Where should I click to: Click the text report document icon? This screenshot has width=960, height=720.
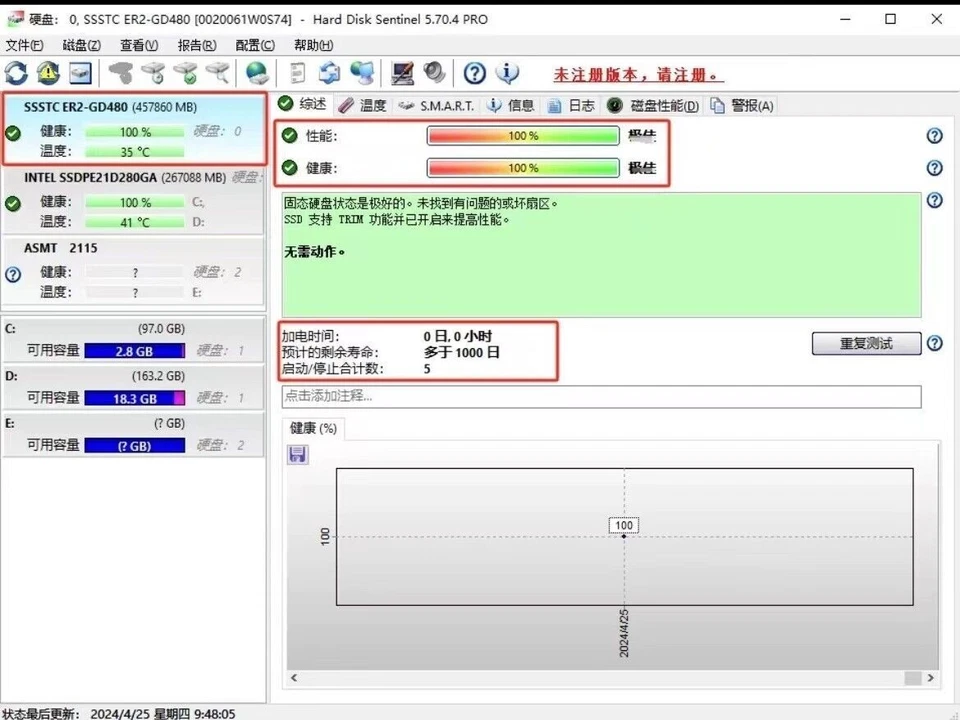click(298, 73)
